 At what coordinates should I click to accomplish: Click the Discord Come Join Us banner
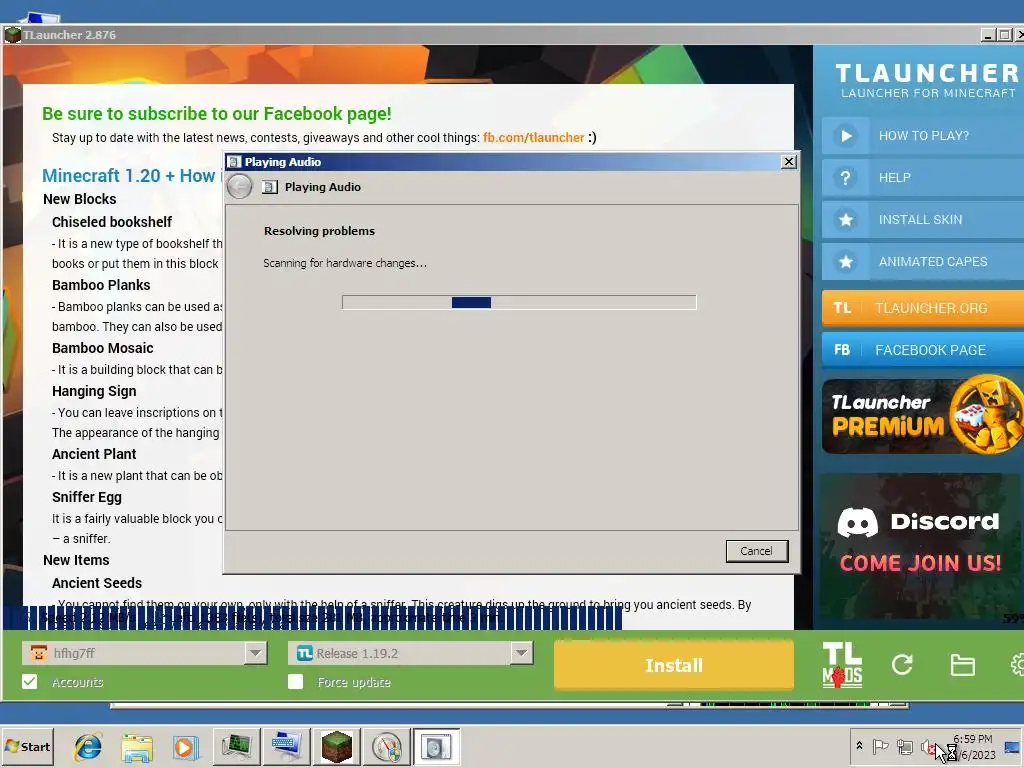920,545
